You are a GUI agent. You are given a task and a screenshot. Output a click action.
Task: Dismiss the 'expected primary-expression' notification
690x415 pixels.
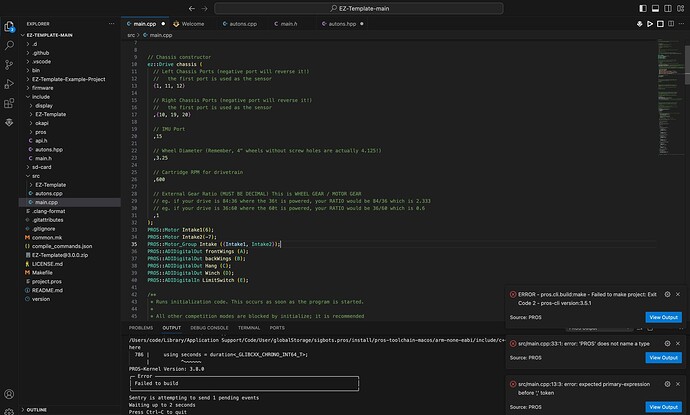click(x=678, y=384)
